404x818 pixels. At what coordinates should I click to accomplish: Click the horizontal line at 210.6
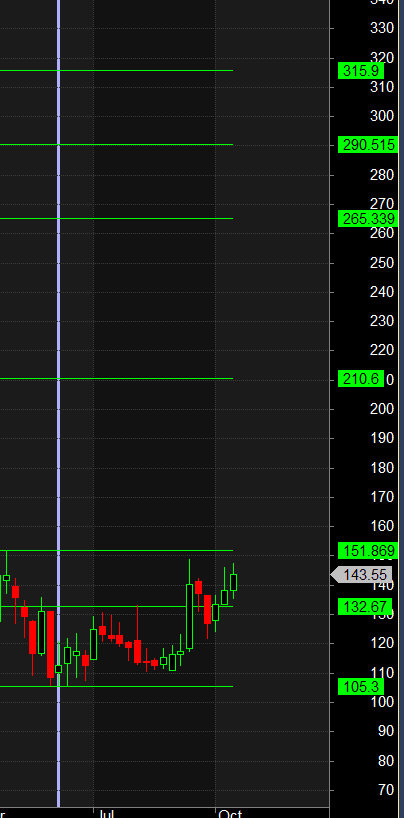[116, 379]
